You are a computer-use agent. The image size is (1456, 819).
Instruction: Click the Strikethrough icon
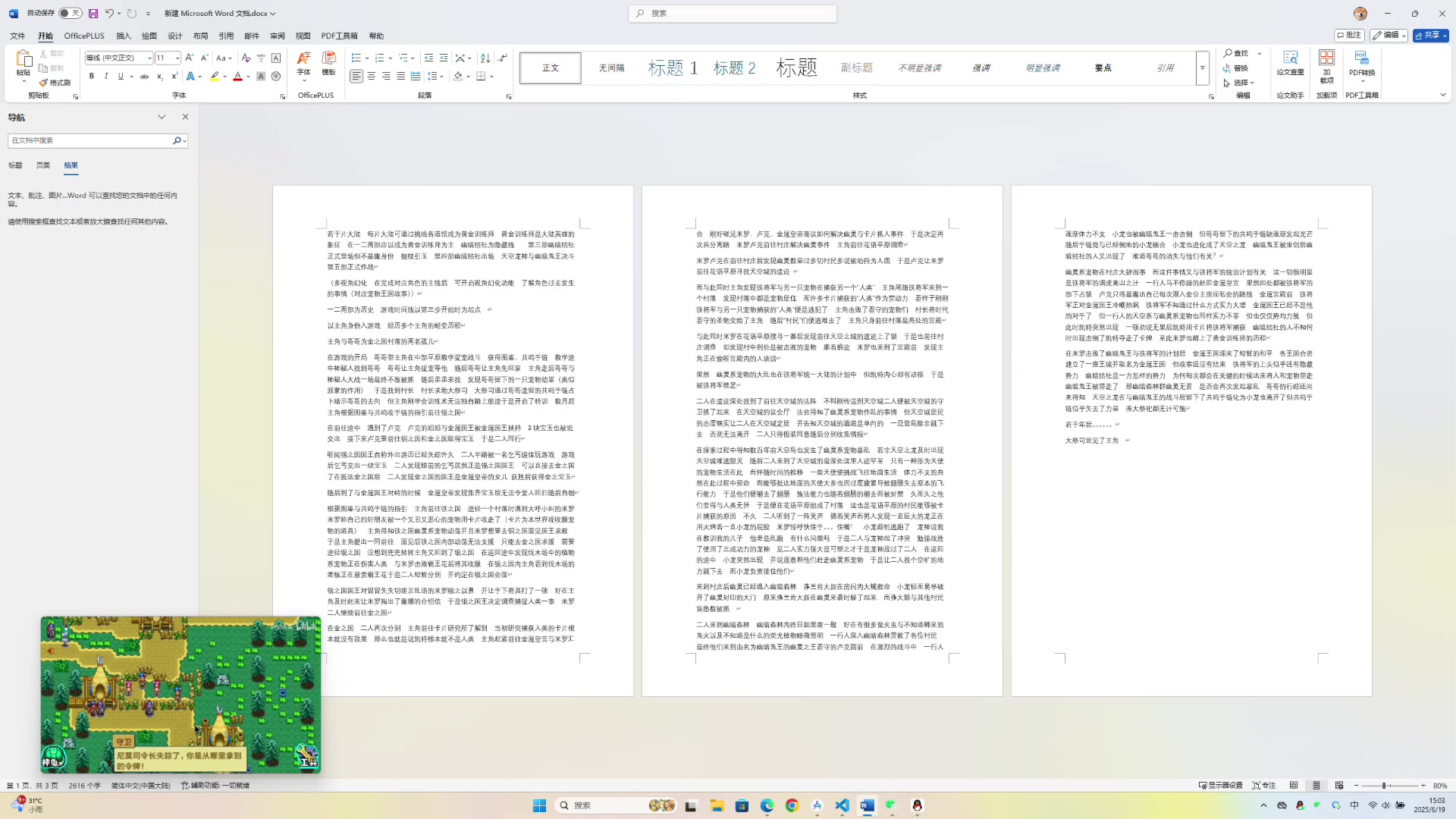[144, 77]
